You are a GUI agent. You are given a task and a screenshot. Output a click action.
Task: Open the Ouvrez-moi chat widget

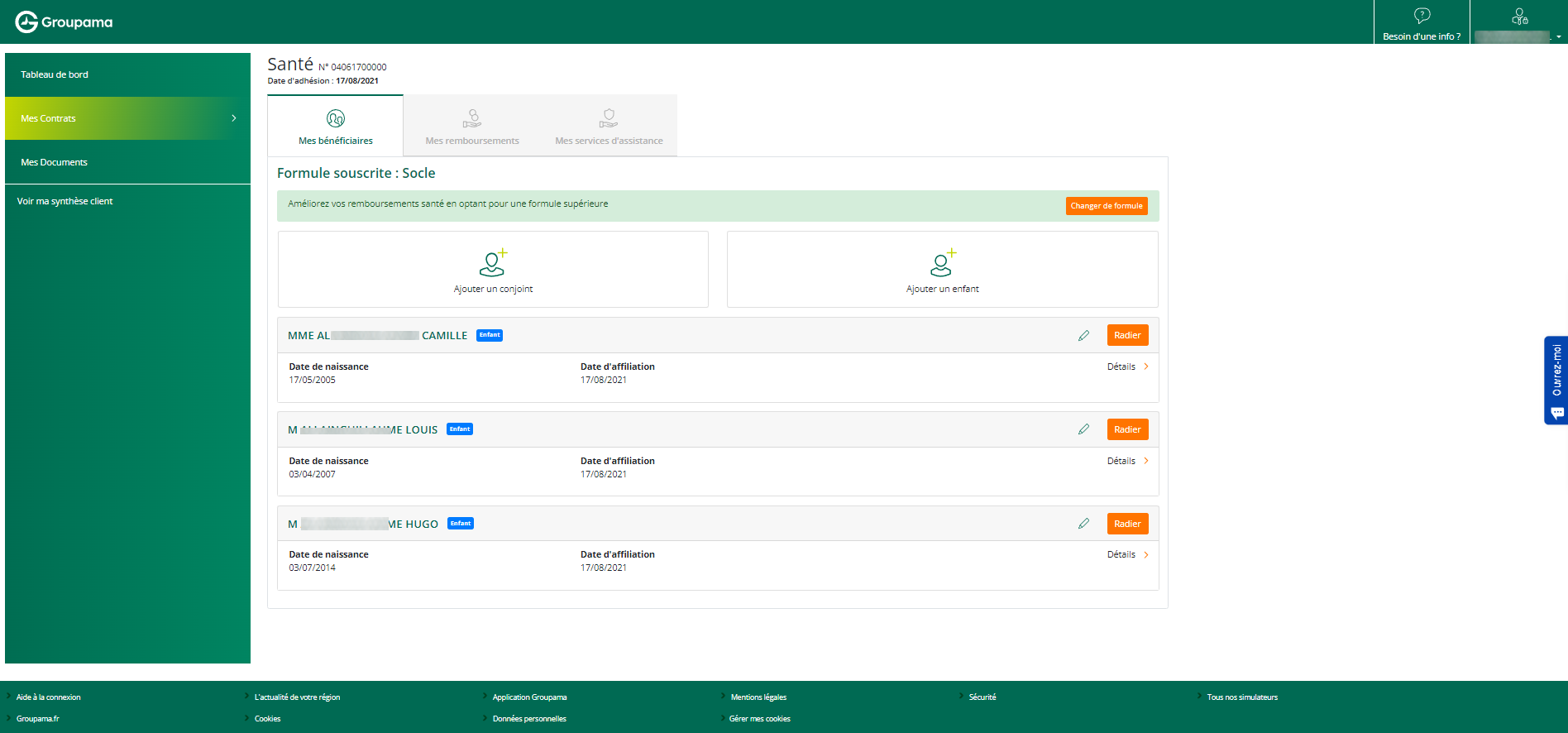[1556, 380]
